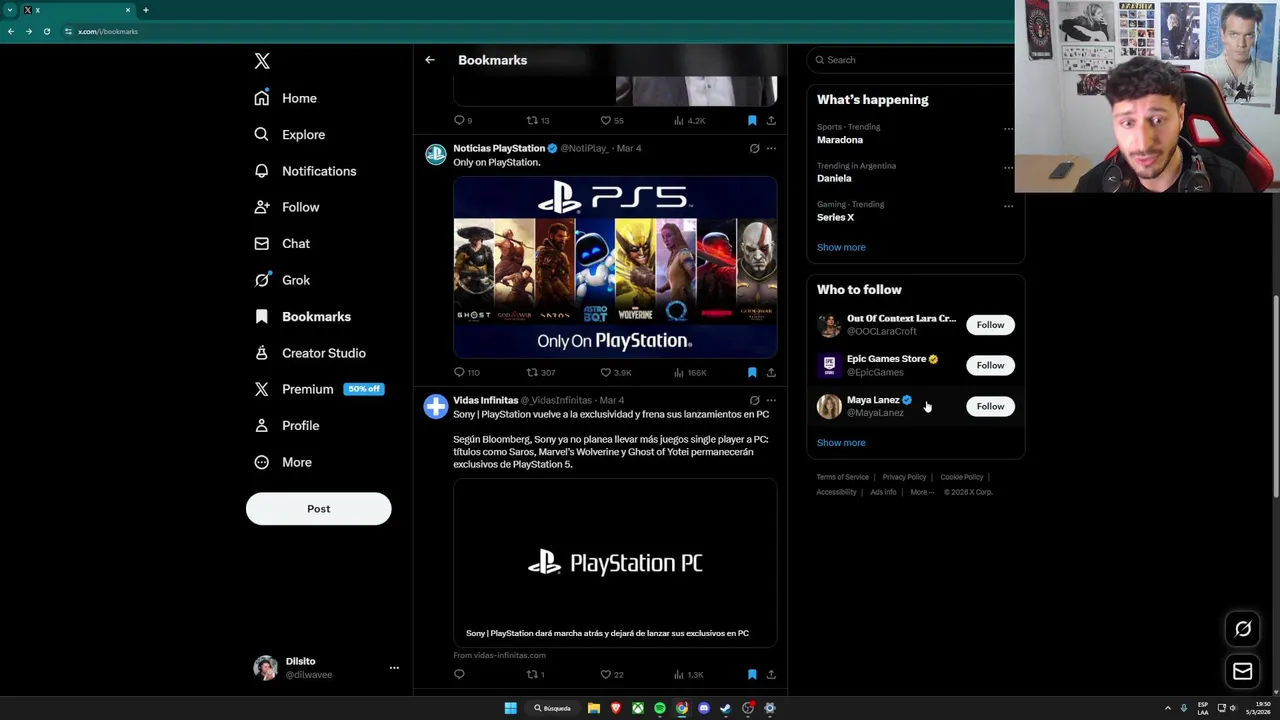Open the floating Grok button
Viewport: 1280px width, 720px height.
coord(1243,629)
